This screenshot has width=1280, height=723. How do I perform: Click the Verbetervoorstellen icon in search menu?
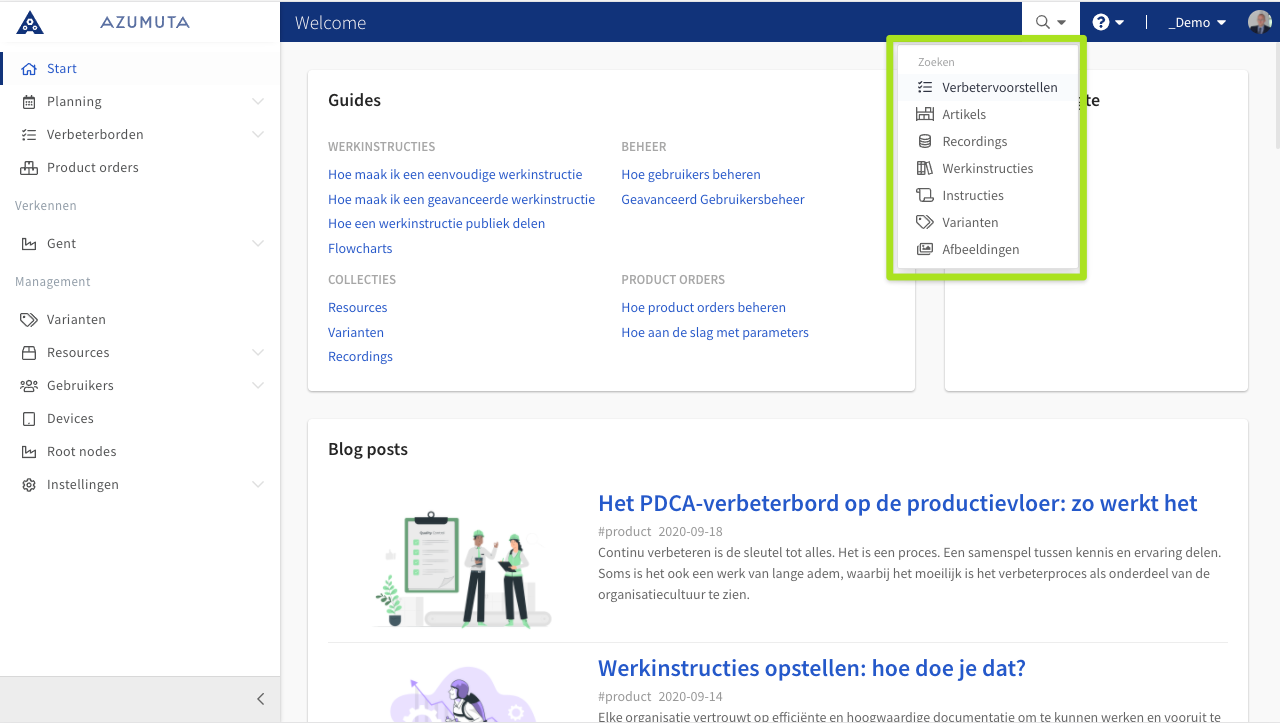pyautogui.click(x=925, y=88)
